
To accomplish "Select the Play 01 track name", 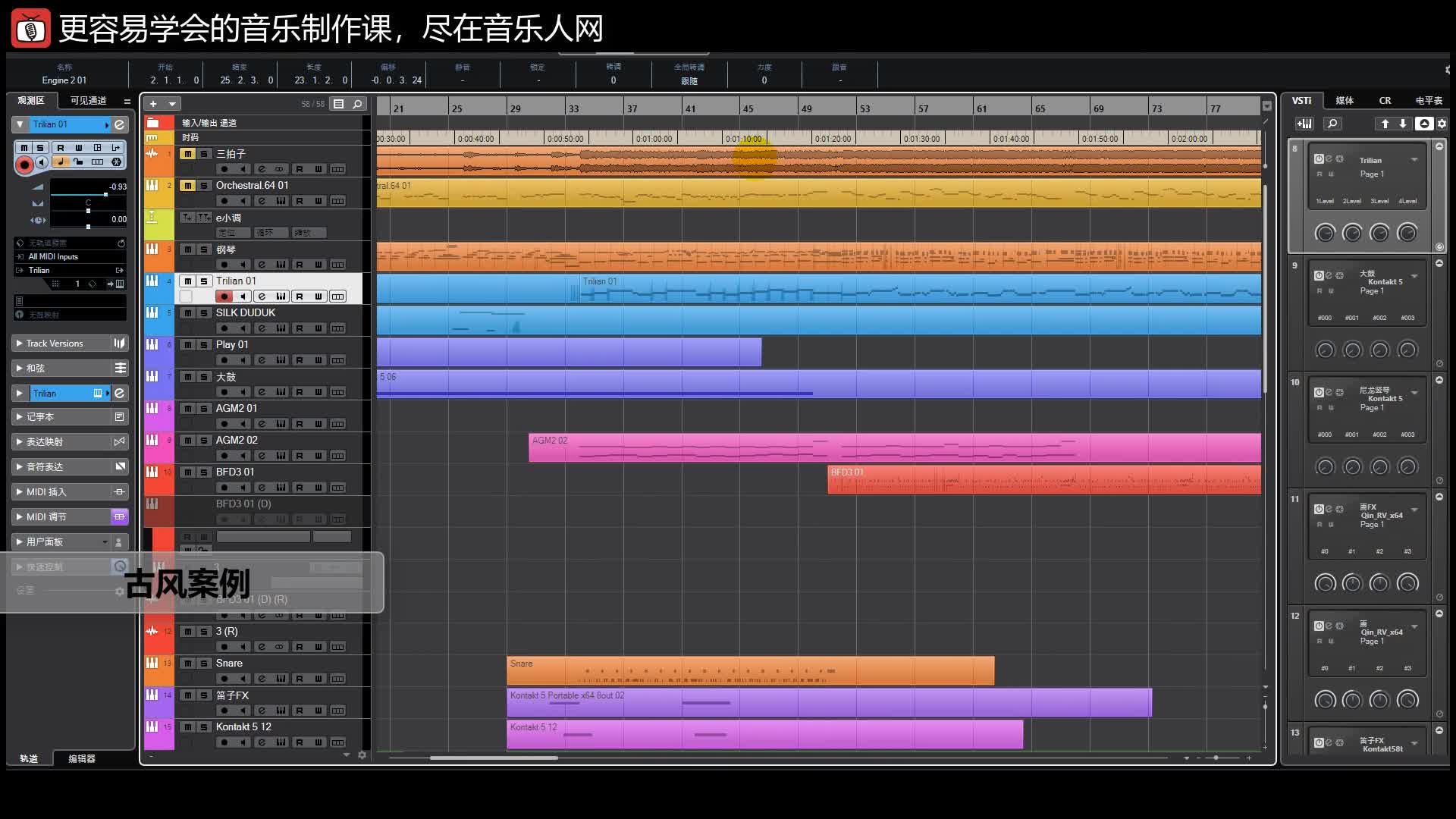I will [232, 344].
